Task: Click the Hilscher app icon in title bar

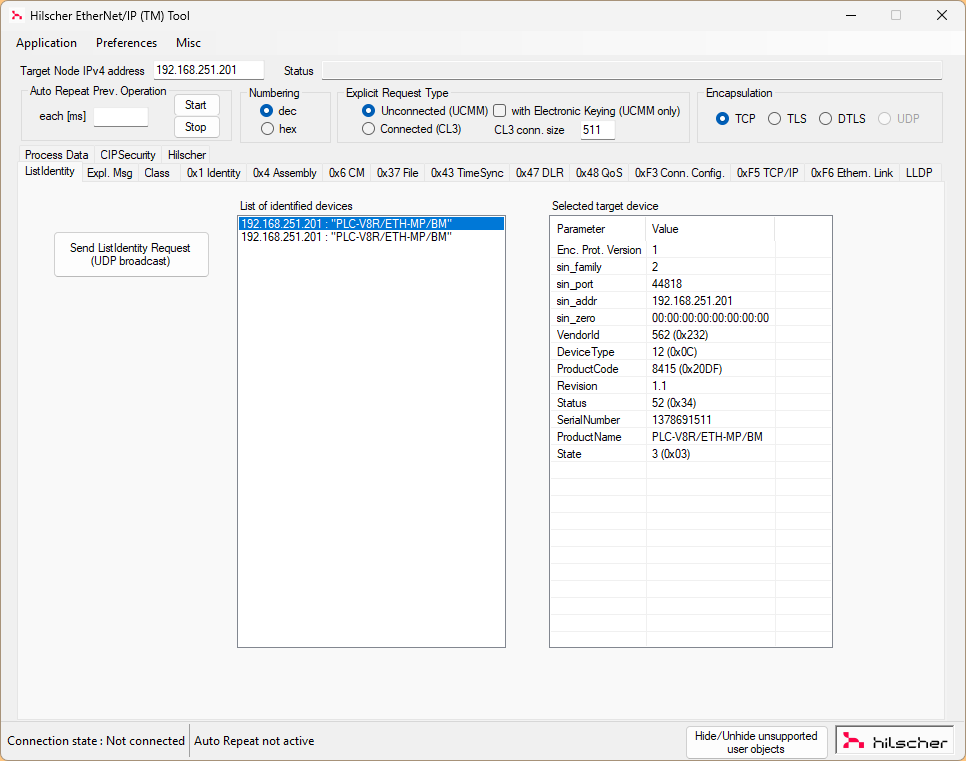Action: [17, 15]
